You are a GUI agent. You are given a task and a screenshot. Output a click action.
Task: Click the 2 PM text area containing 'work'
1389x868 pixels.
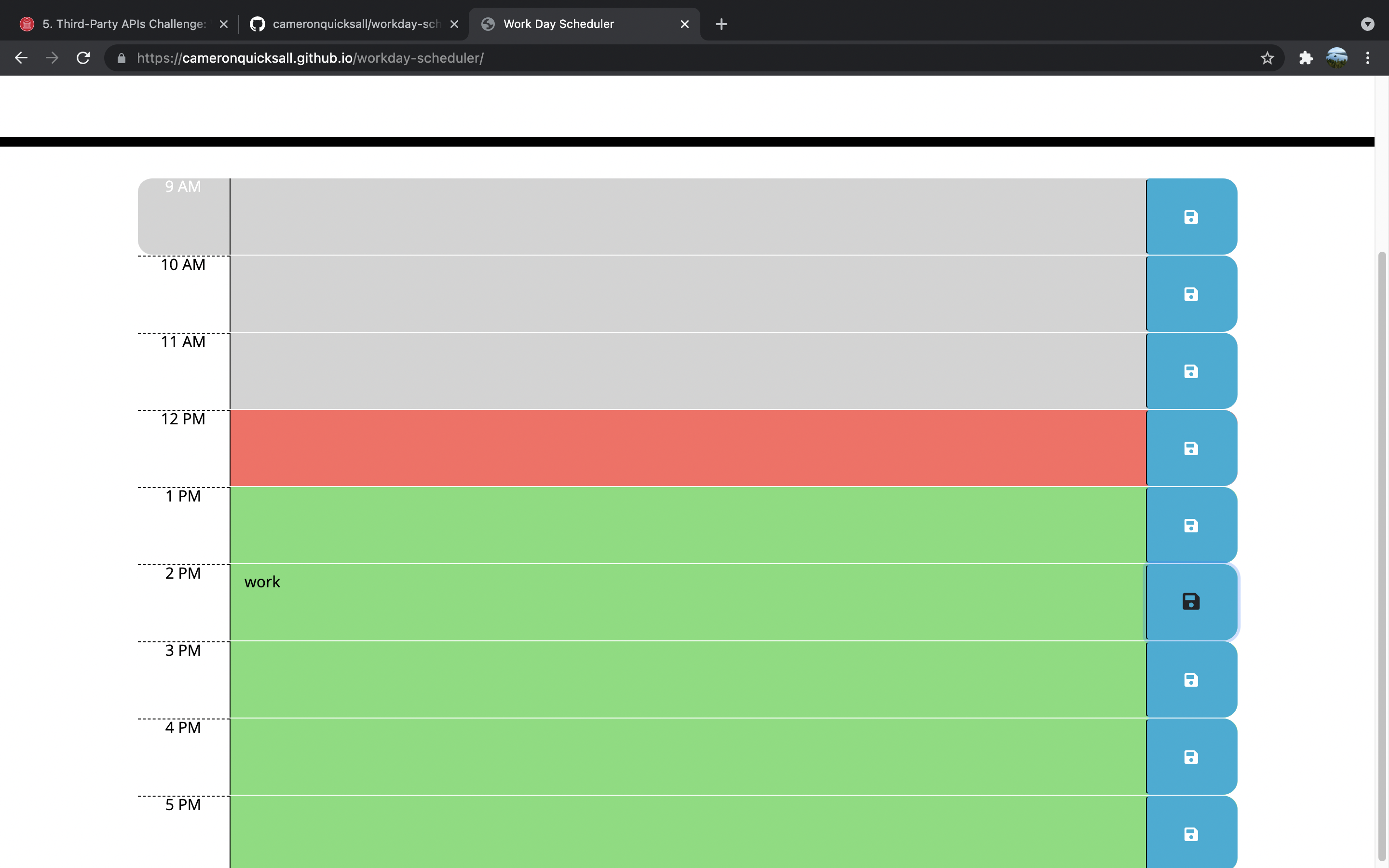click(x=688, y=602)
